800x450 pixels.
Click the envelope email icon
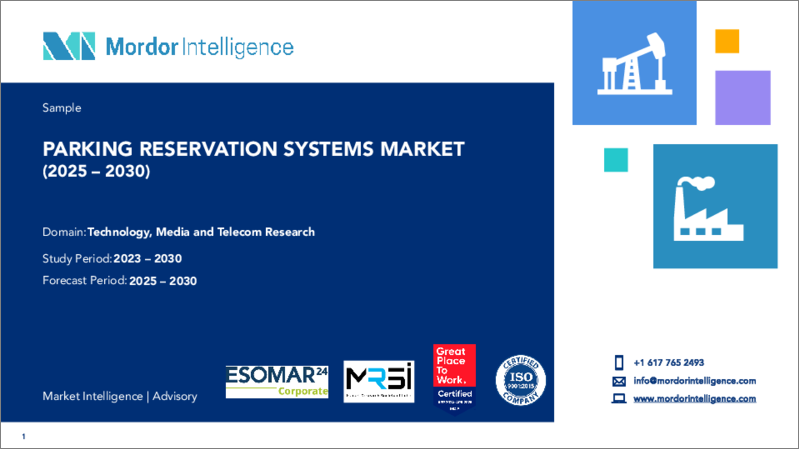pyautogui.click(x=619, y=380)
